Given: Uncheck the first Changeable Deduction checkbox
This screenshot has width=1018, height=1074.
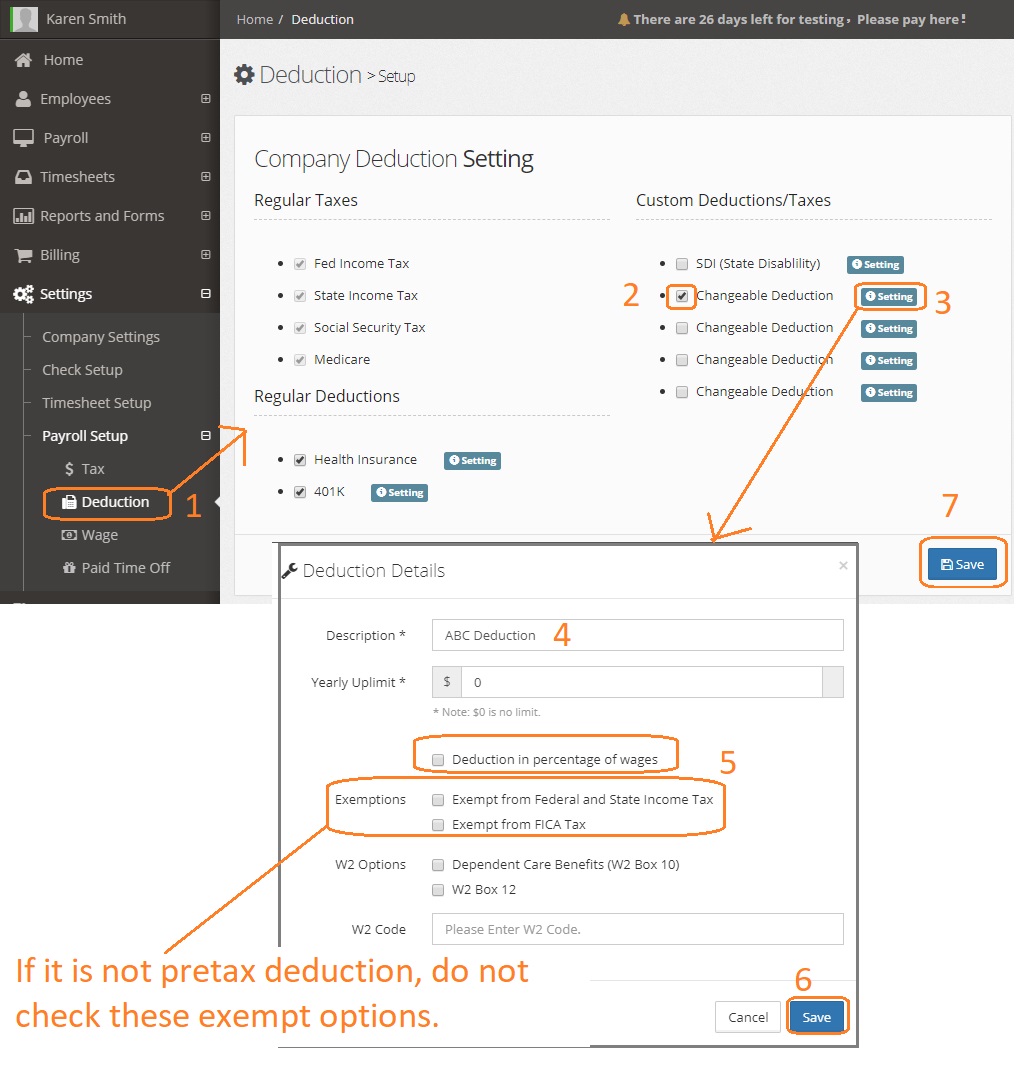Looking at the screenshot, I should [682, 296].
